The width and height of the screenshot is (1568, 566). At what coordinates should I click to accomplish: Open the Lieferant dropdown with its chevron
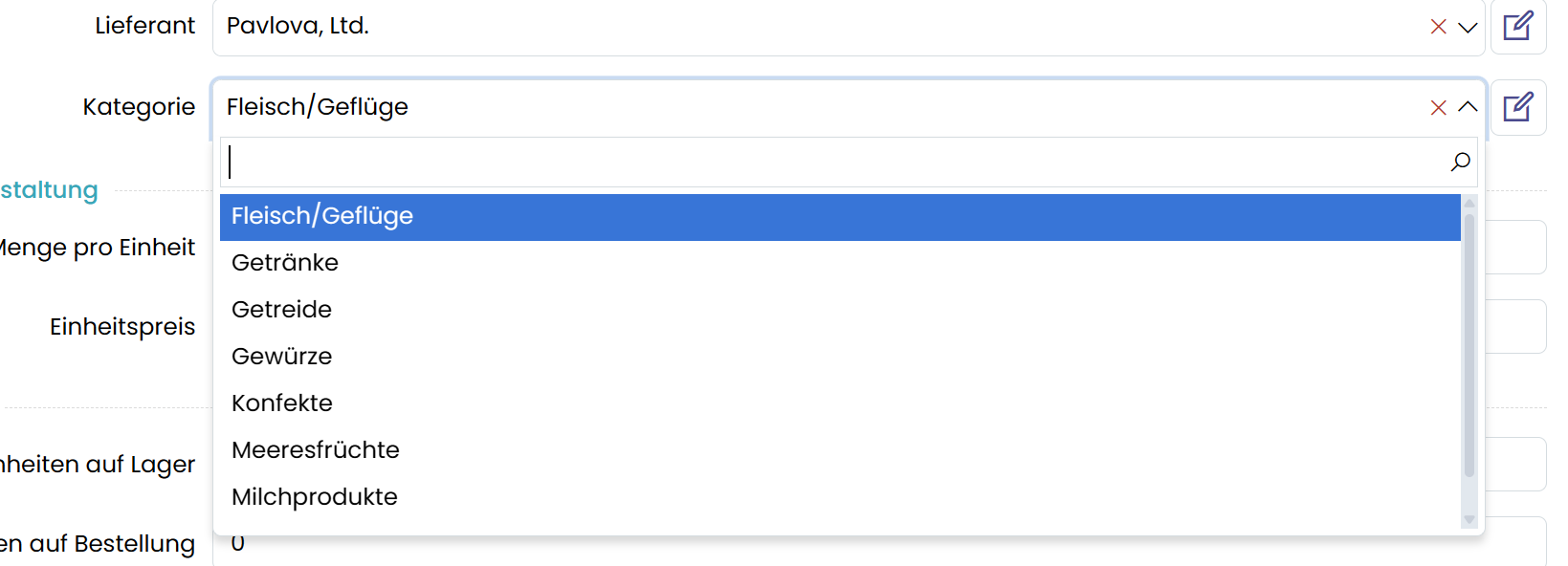click(x=1467, y=28)
